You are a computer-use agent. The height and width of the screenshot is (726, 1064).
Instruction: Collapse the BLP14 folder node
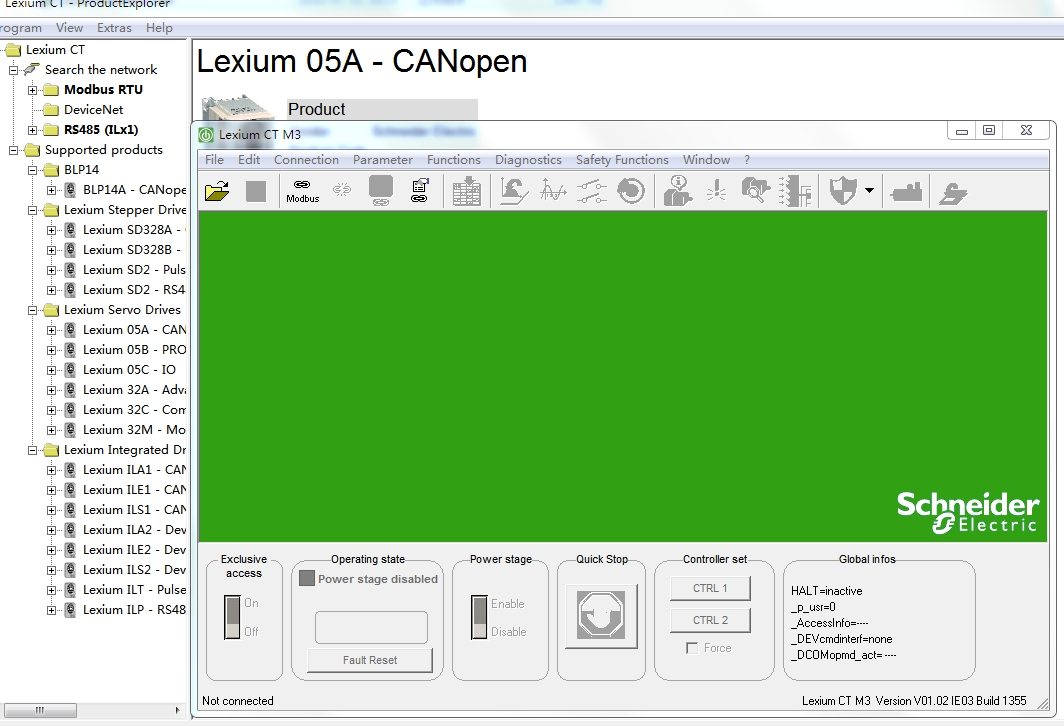point(32,170)
